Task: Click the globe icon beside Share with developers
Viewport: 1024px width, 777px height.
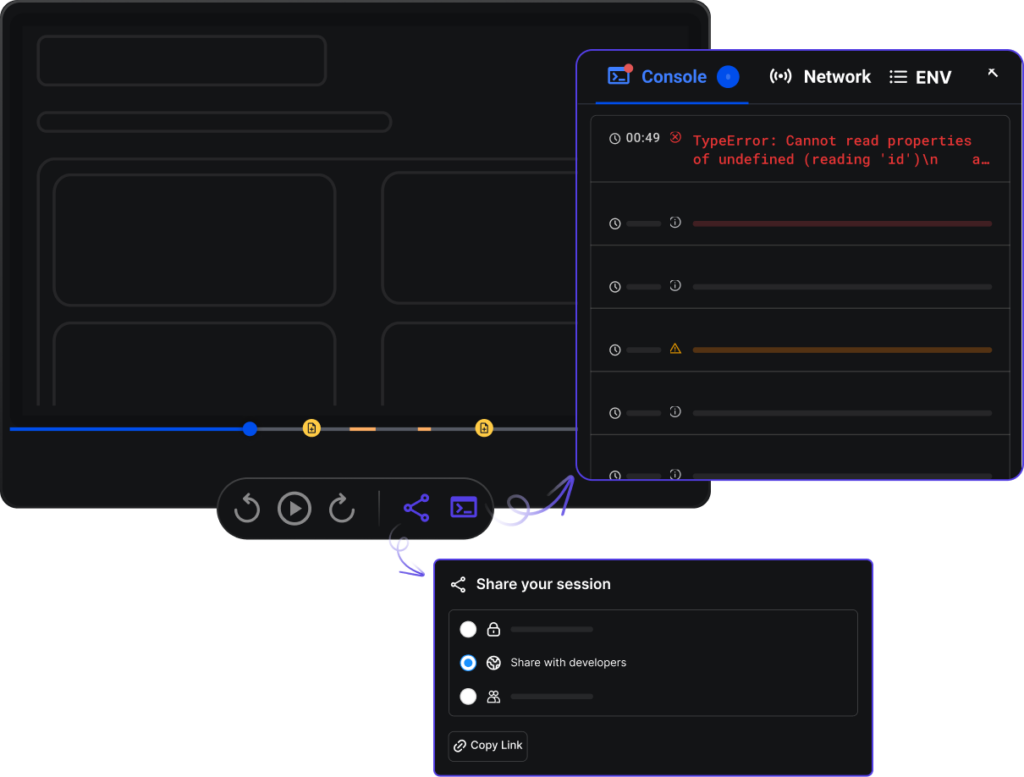Action: pyautogui.click(x=493, y=662)
